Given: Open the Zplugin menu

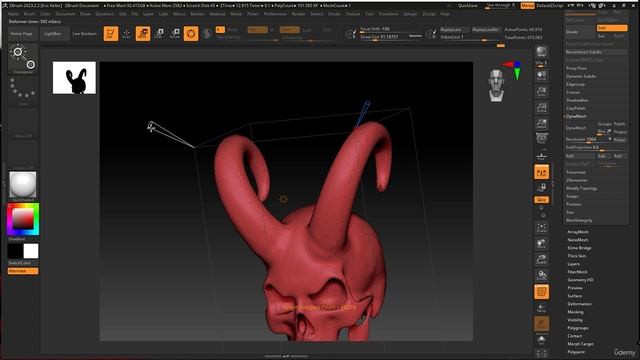Looking at the screenshot, I should pyautogui.click(x=410, y=14).
